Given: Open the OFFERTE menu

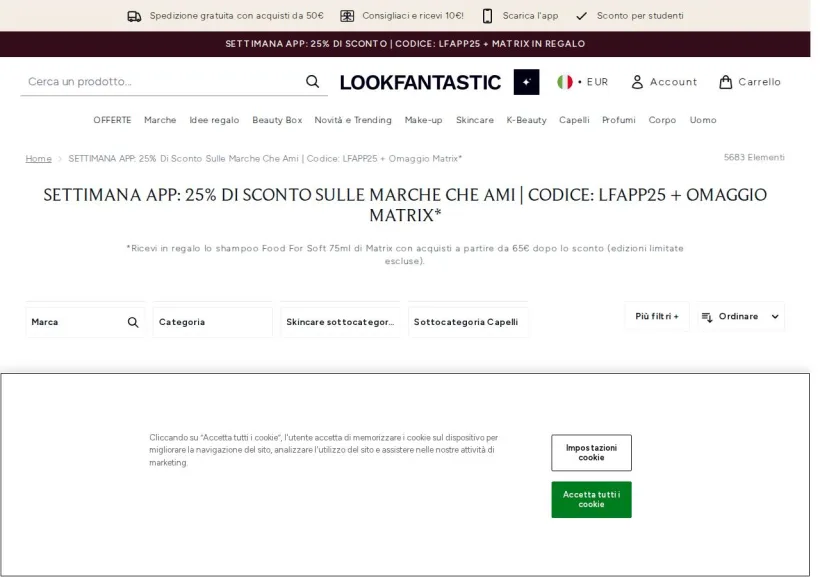Looking at the screenshot, I should click(x=112, y=120).
